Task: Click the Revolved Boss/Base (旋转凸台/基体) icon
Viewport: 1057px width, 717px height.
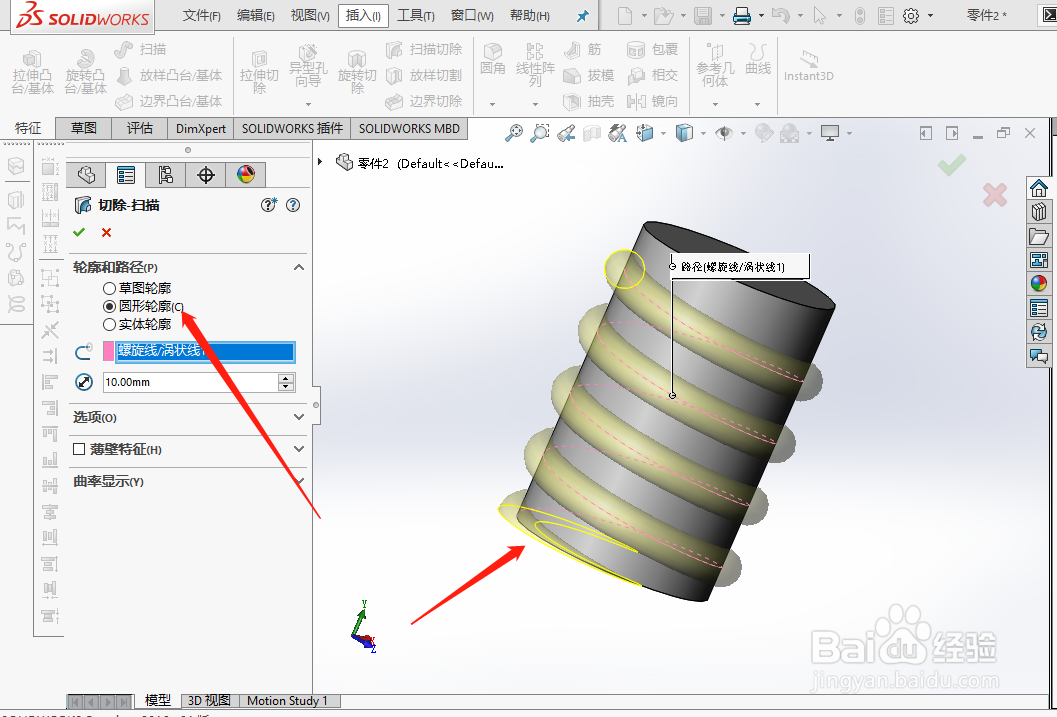Action: (x=86, y=72)
